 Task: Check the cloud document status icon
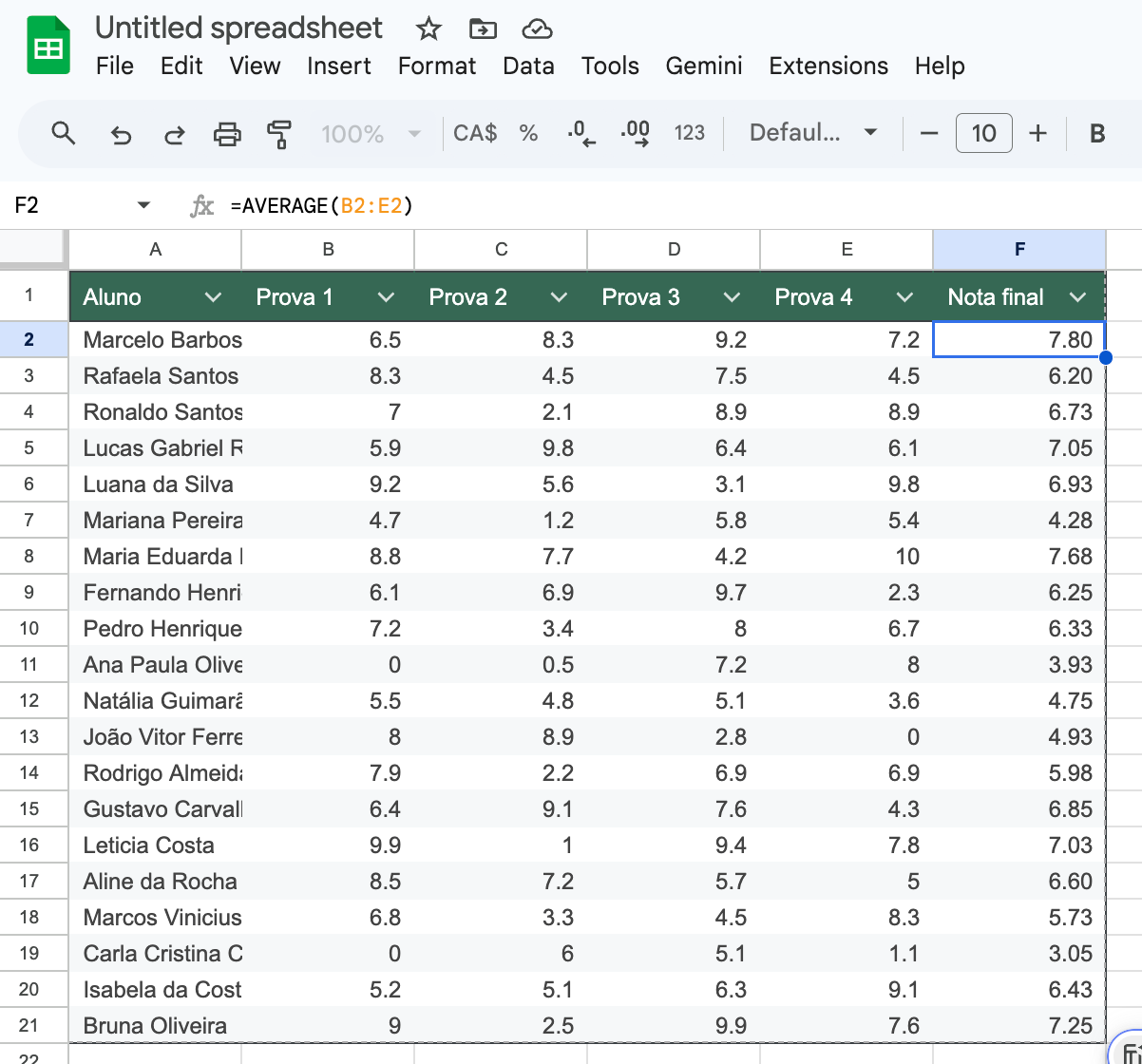(x=537, y=29)
